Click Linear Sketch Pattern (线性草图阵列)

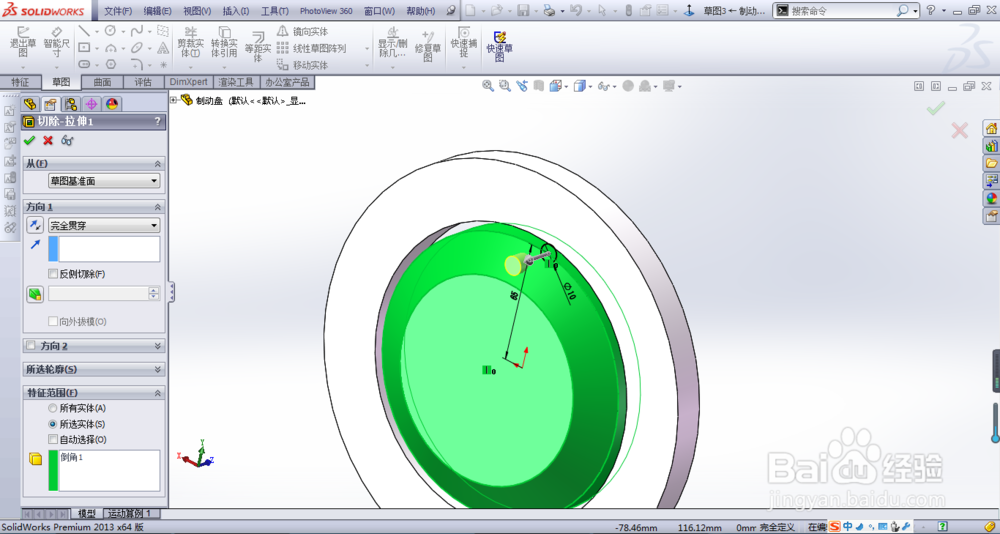312,48
